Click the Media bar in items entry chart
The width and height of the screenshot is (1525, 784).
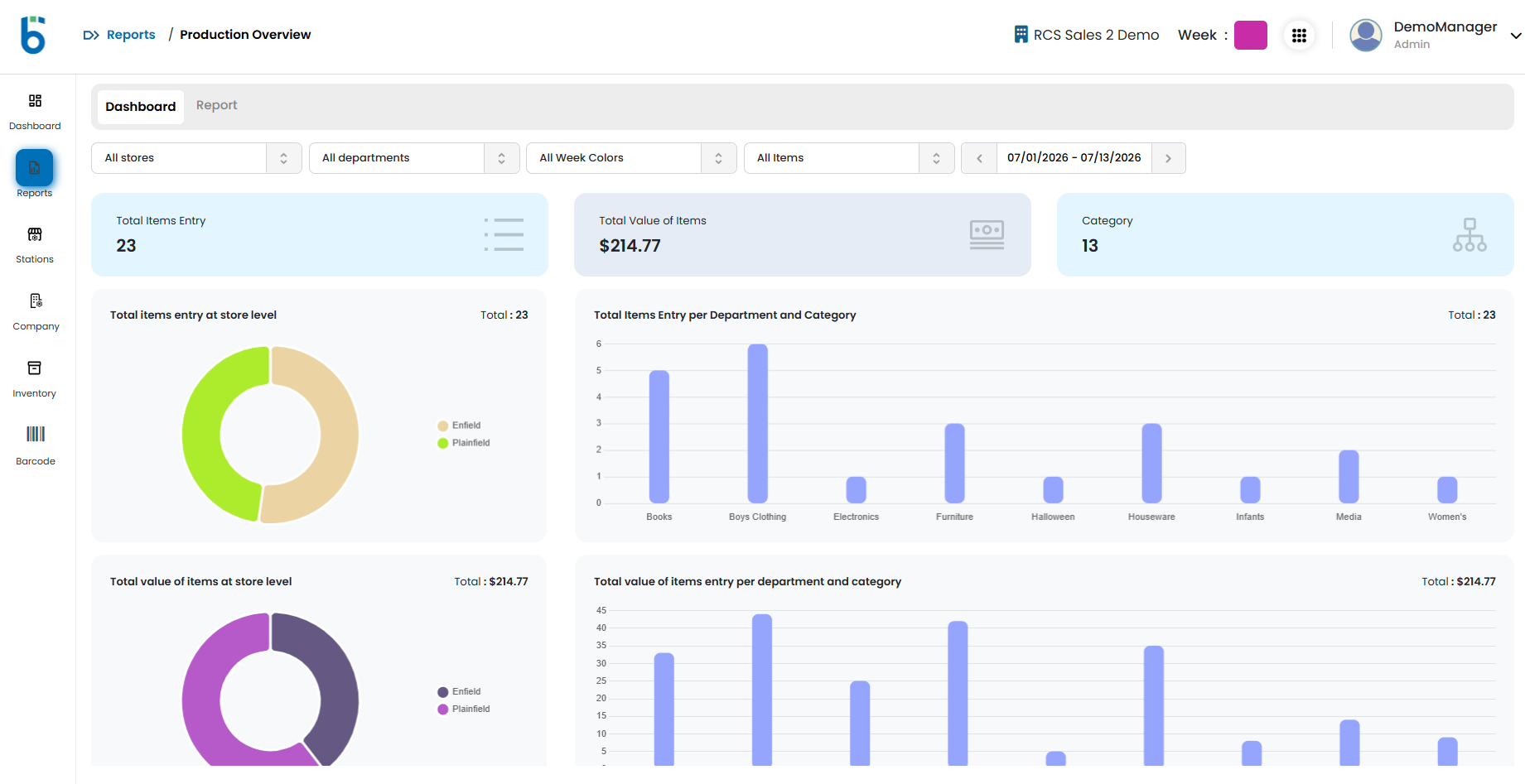1349,477
